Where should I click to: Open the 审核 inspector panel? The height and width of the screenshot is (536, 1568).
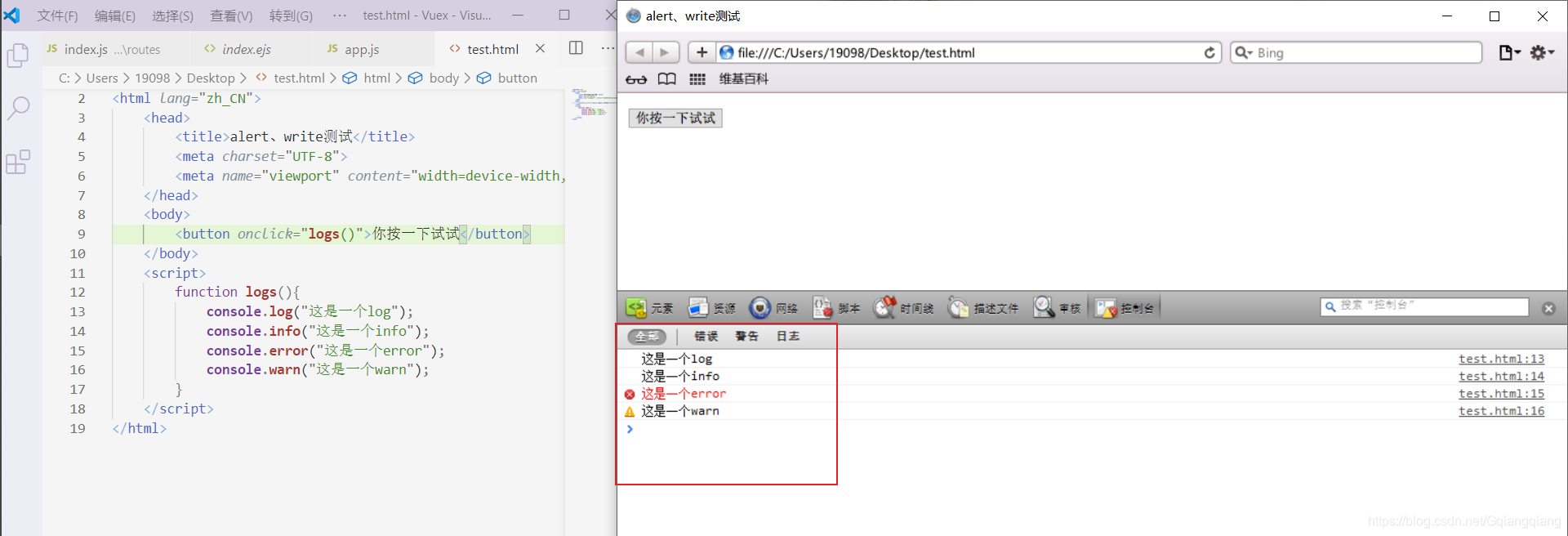coord(1057,308)
